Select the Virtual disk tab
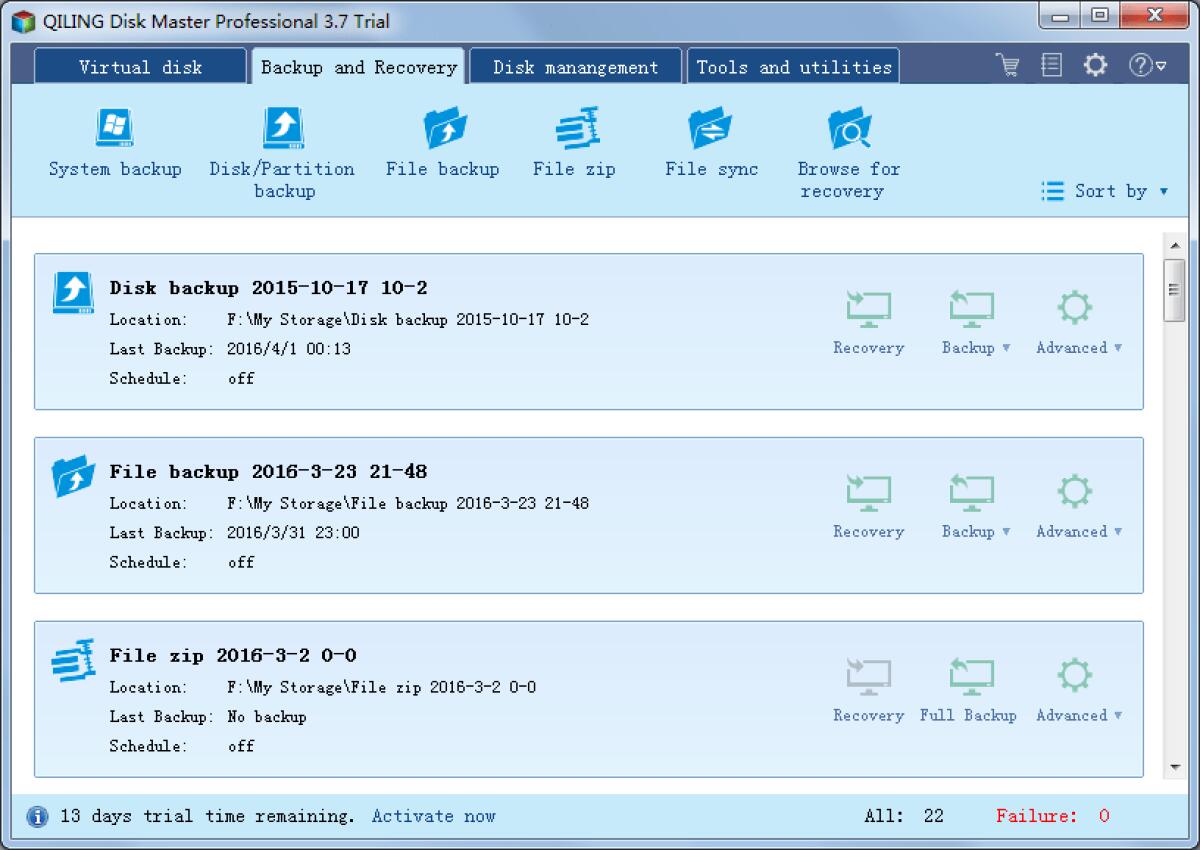1200x850 pixels. pyautogui.click(x=139, y=66)
